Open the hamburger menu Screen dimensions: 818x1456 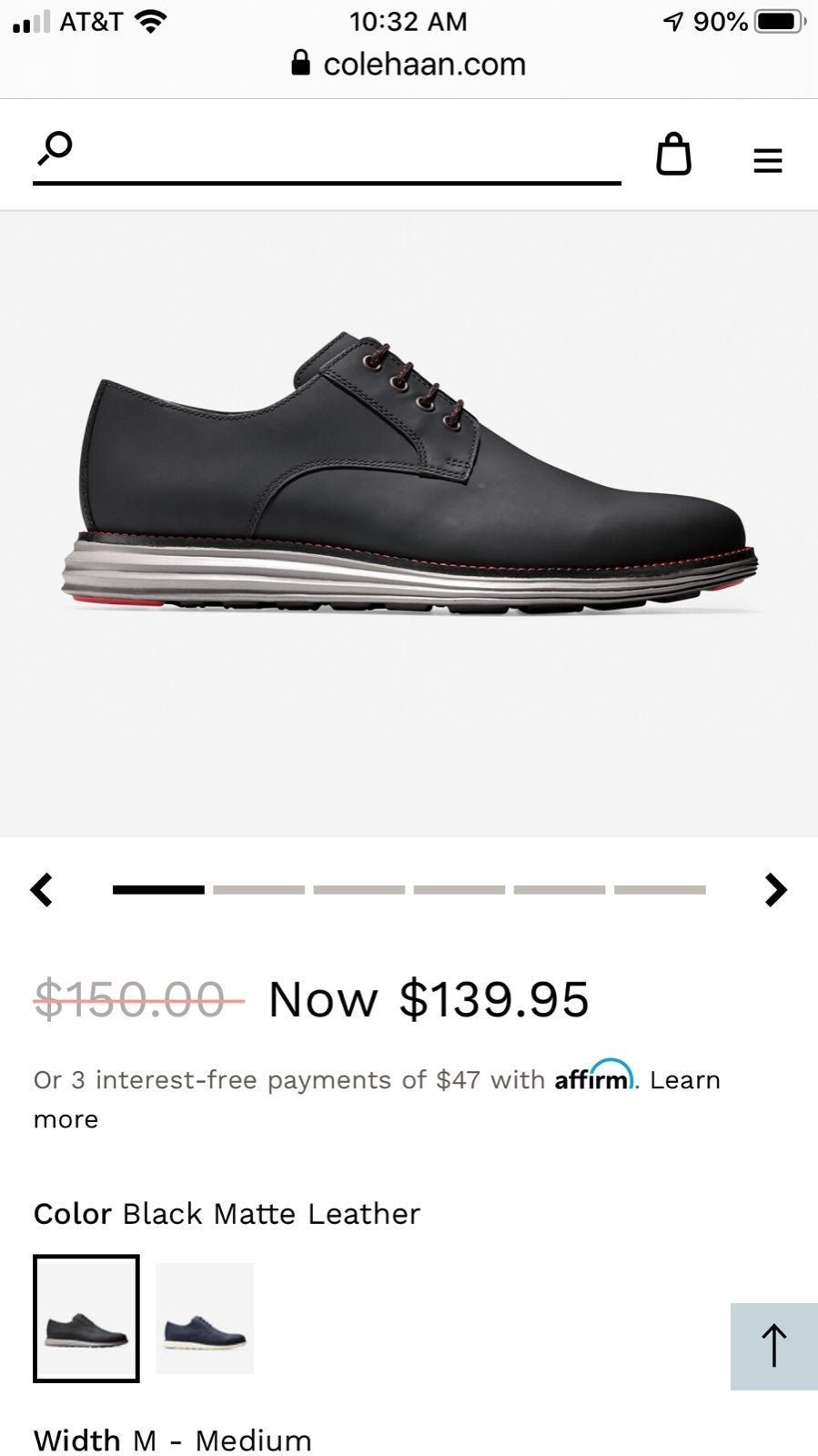(768, 161)
